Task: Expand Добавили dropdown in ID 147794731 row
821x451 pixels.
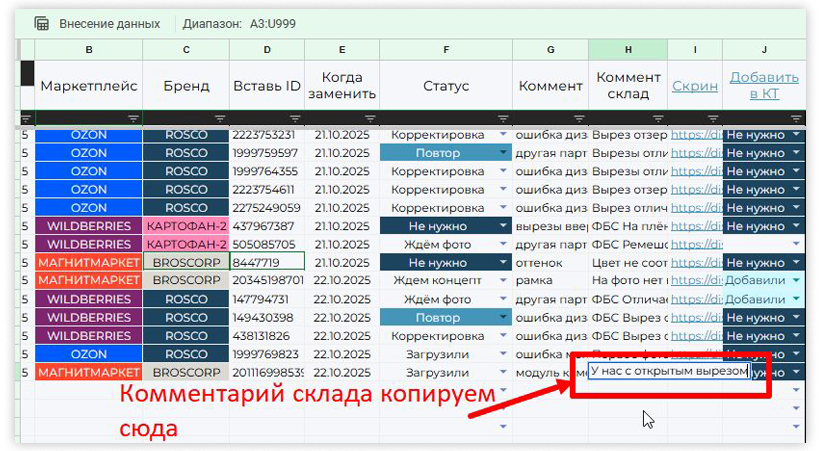Action: coord(796,299)
